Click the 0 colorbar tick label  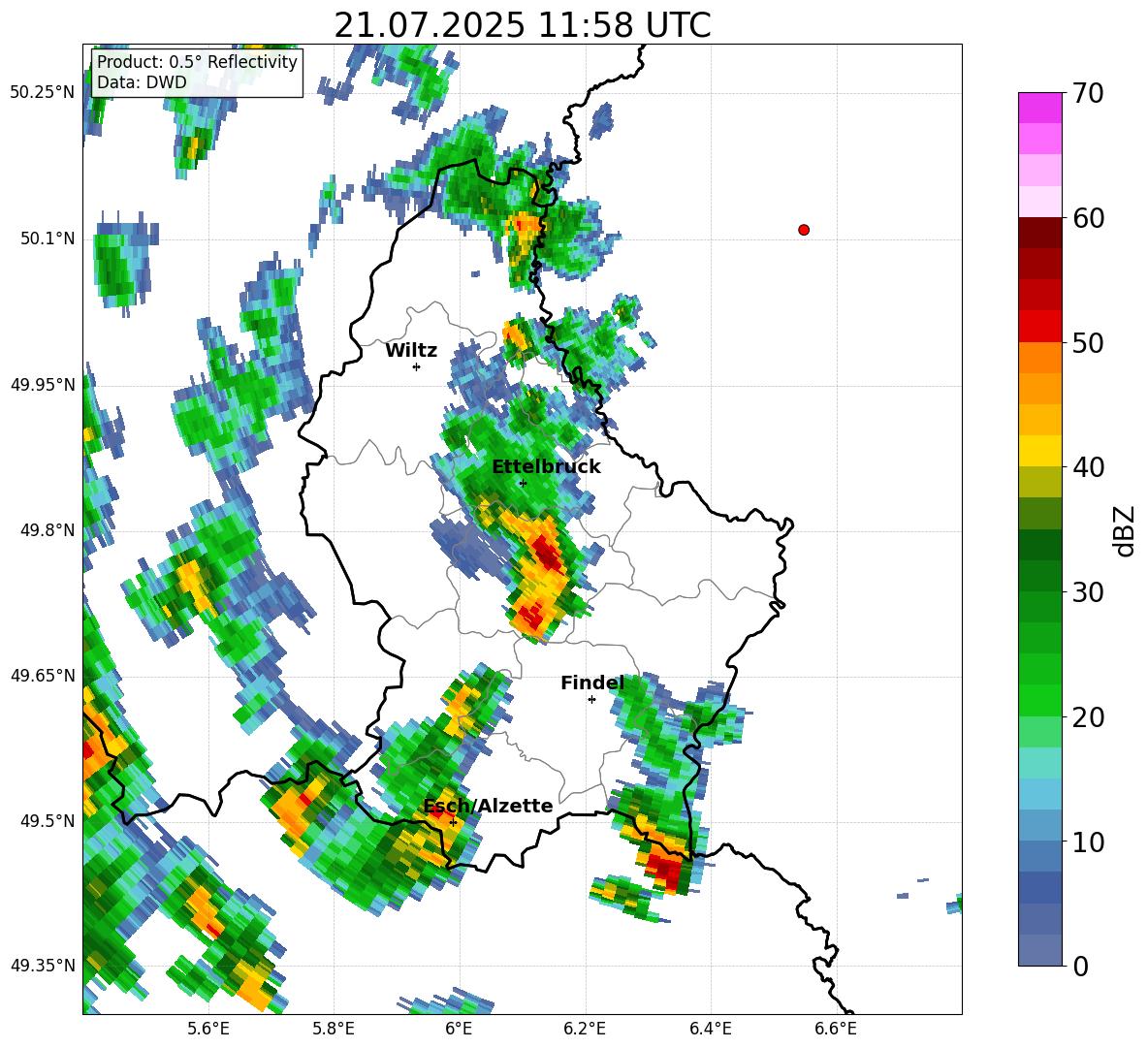pyautogui.click(x=1080, y=966)
